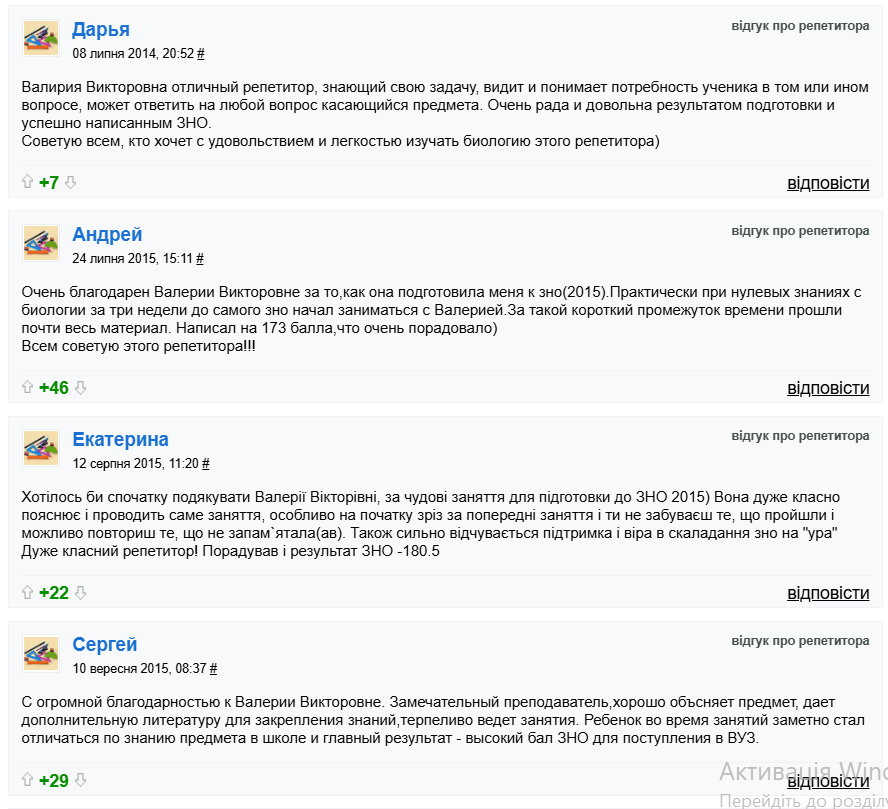888x809 pixels.
Task: Open Сергей's profile name link
Action: (x=105, y=644)
